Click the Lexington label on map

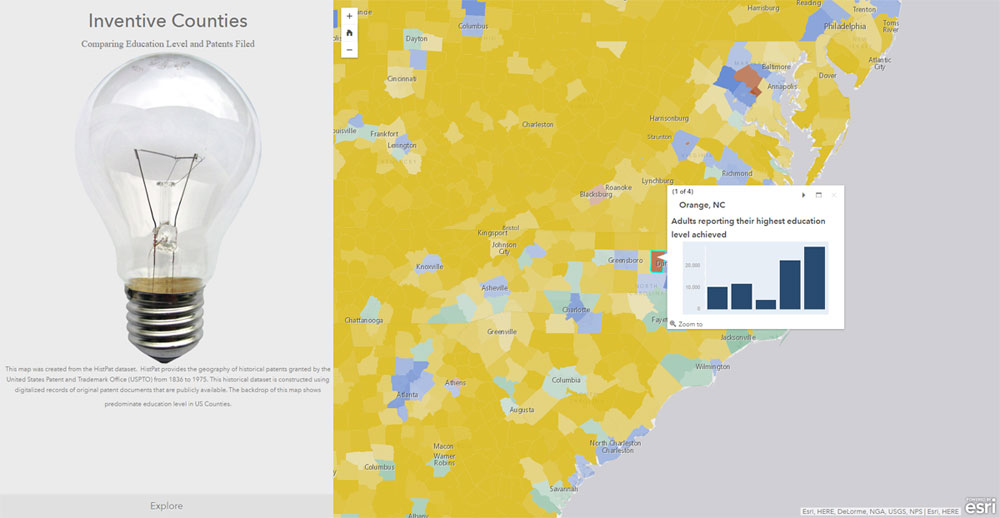(402, 145)
